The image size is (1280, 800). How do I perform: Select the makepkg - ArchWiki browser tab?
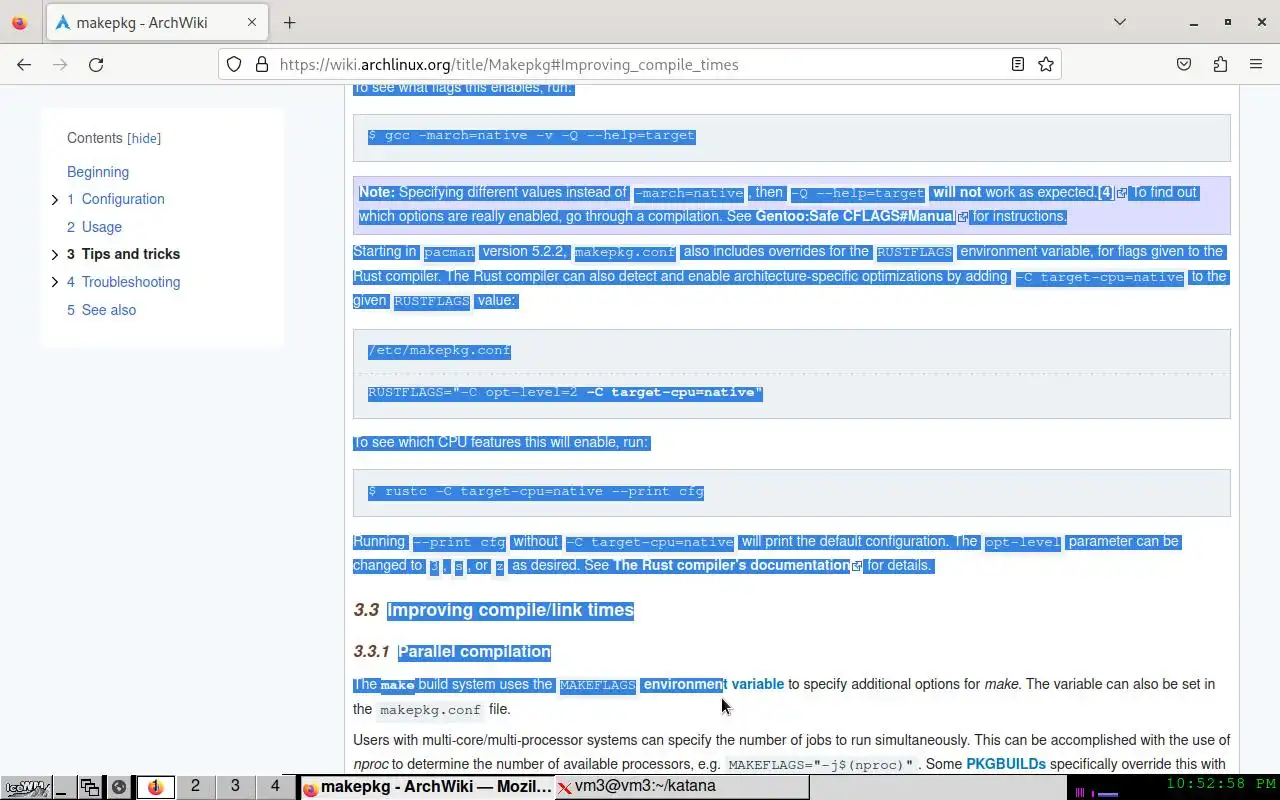click(156, 22)
